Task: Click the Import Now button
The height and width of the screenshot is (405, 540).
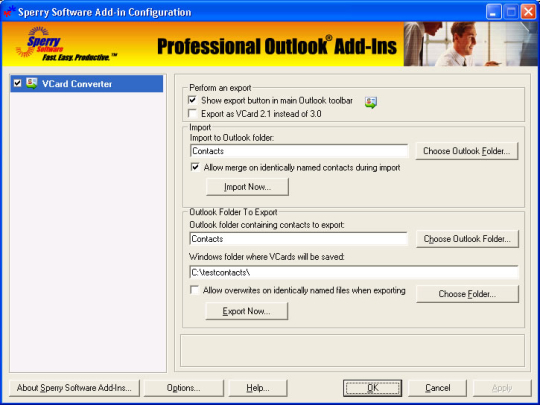Action: tap(247, 187)
